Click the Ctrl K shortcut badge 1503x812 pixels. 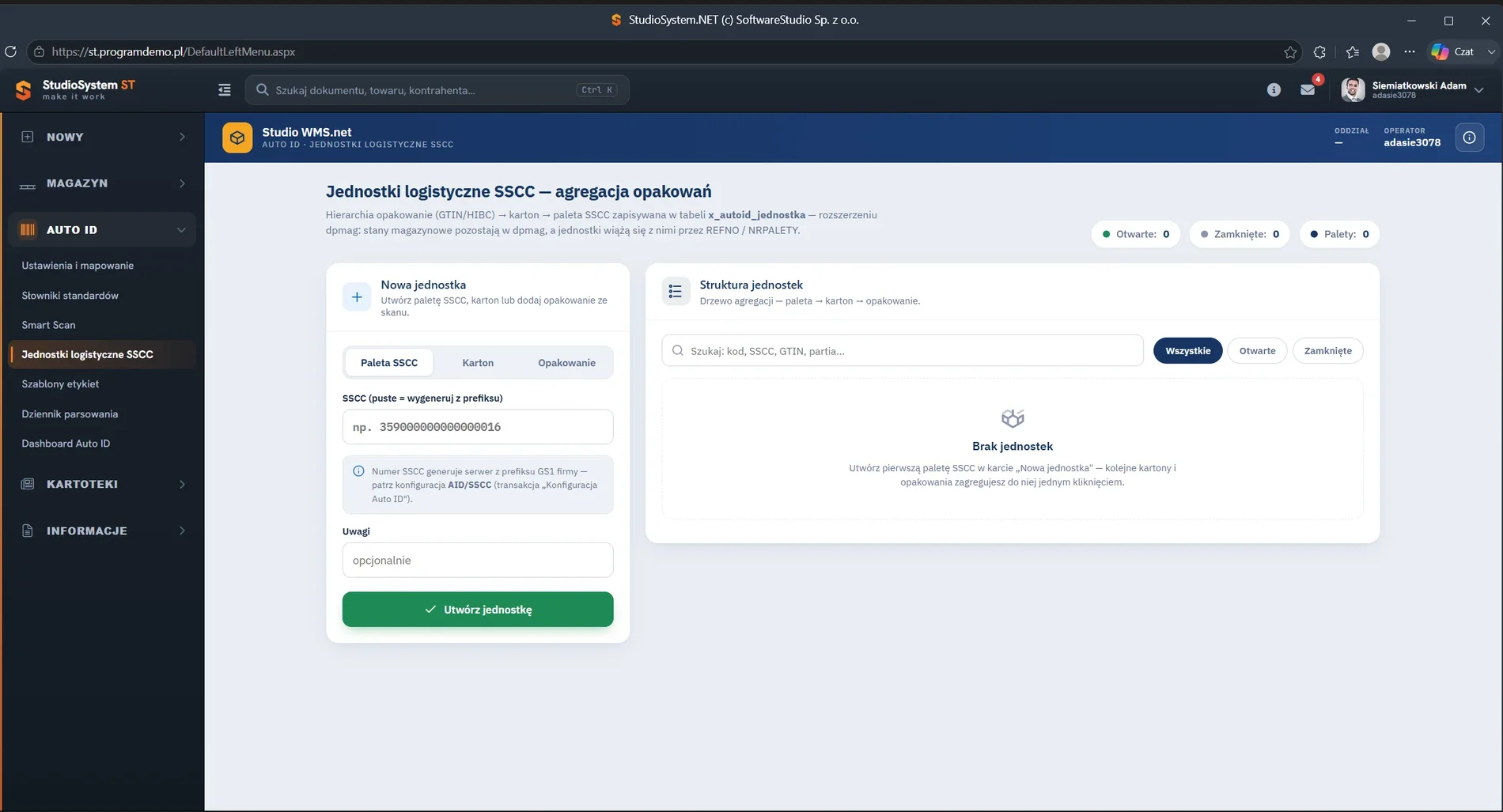596,90
